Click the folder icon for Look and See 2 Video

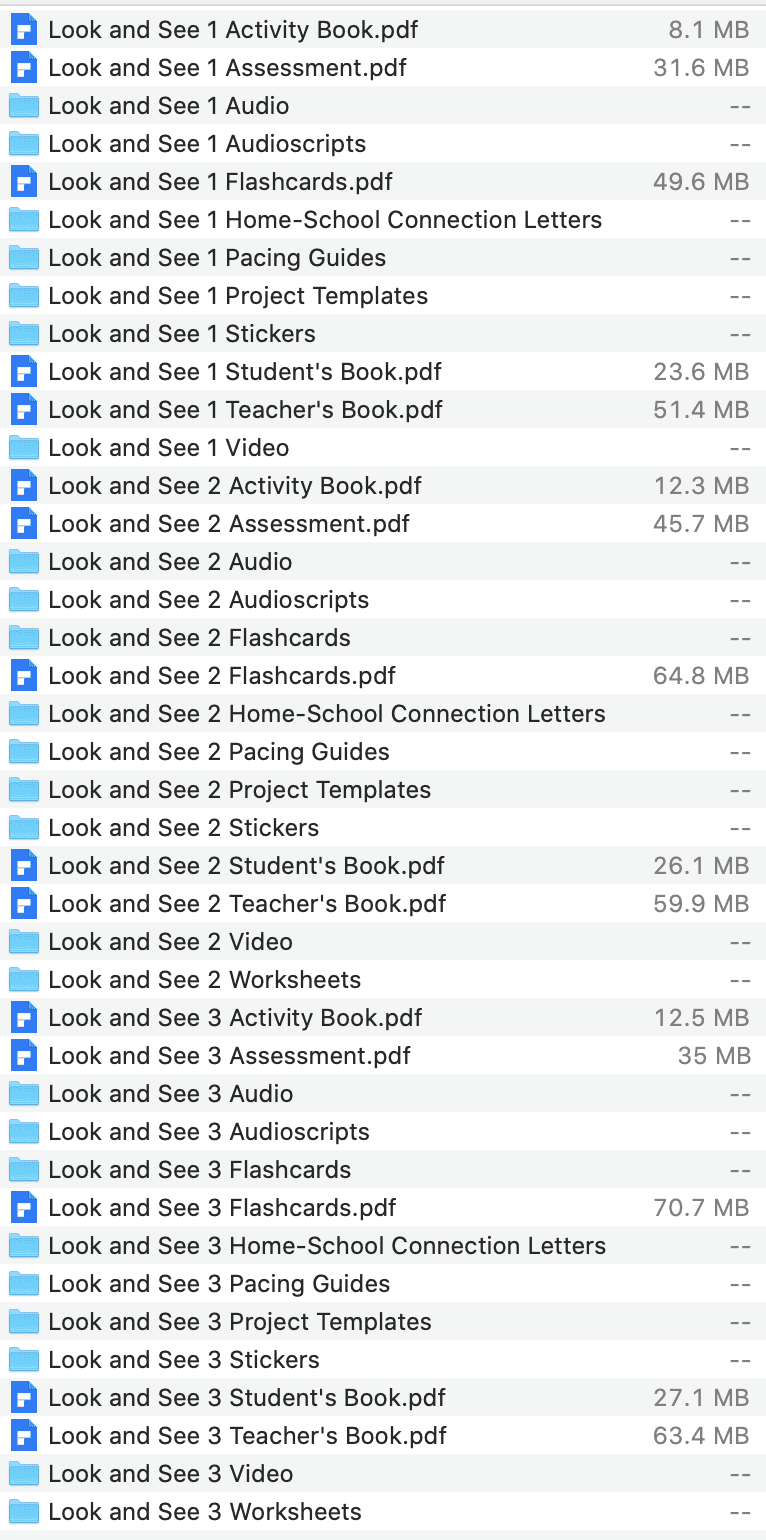[x=23, y=941]
